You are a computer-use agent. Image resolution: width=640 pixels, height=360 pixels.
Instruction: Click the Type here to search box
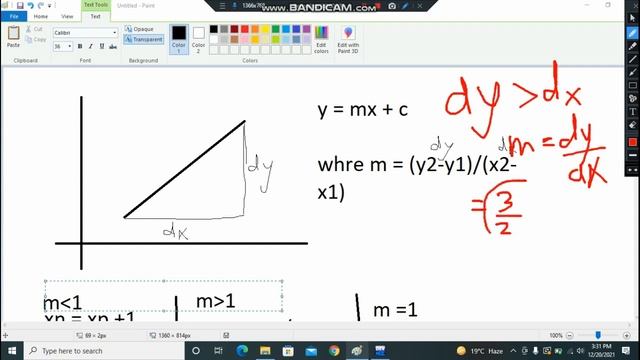(x=104, y=351)
